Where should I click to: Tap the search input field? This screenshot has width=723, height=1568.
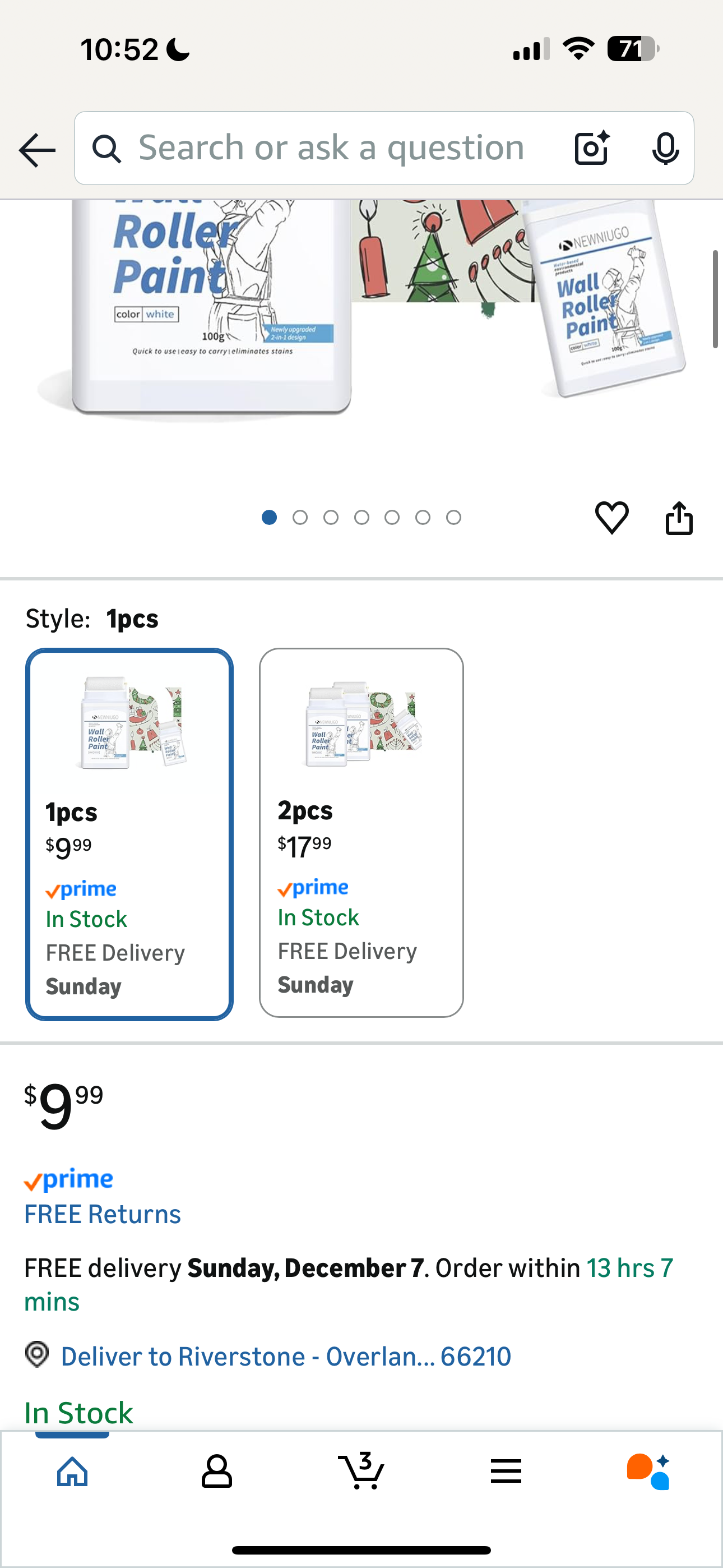(x=332, y=148)
